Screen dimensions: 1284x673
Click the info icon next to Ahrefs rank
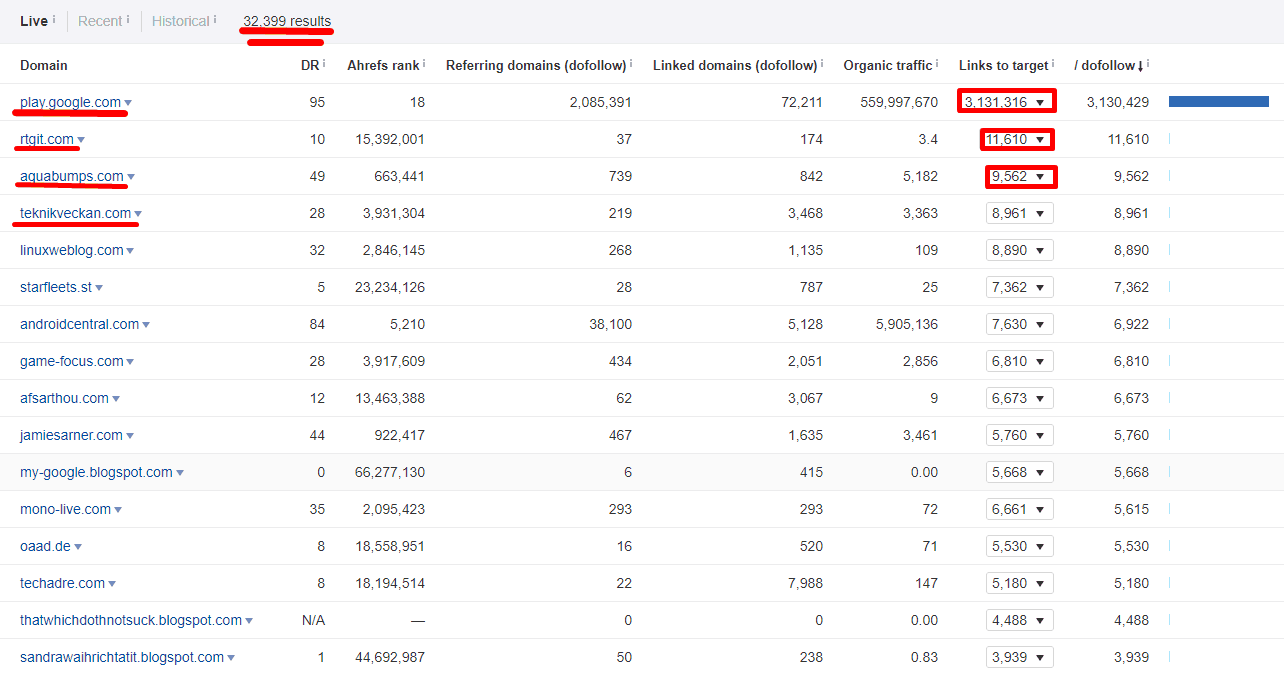click(x=424, y=63)
